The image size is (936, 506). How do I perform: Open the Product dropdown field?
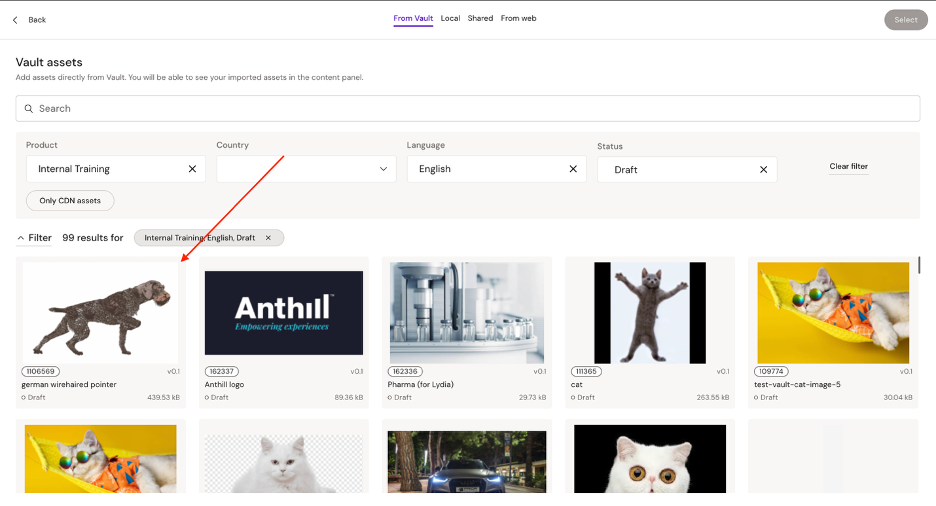(x=116, y=169)
